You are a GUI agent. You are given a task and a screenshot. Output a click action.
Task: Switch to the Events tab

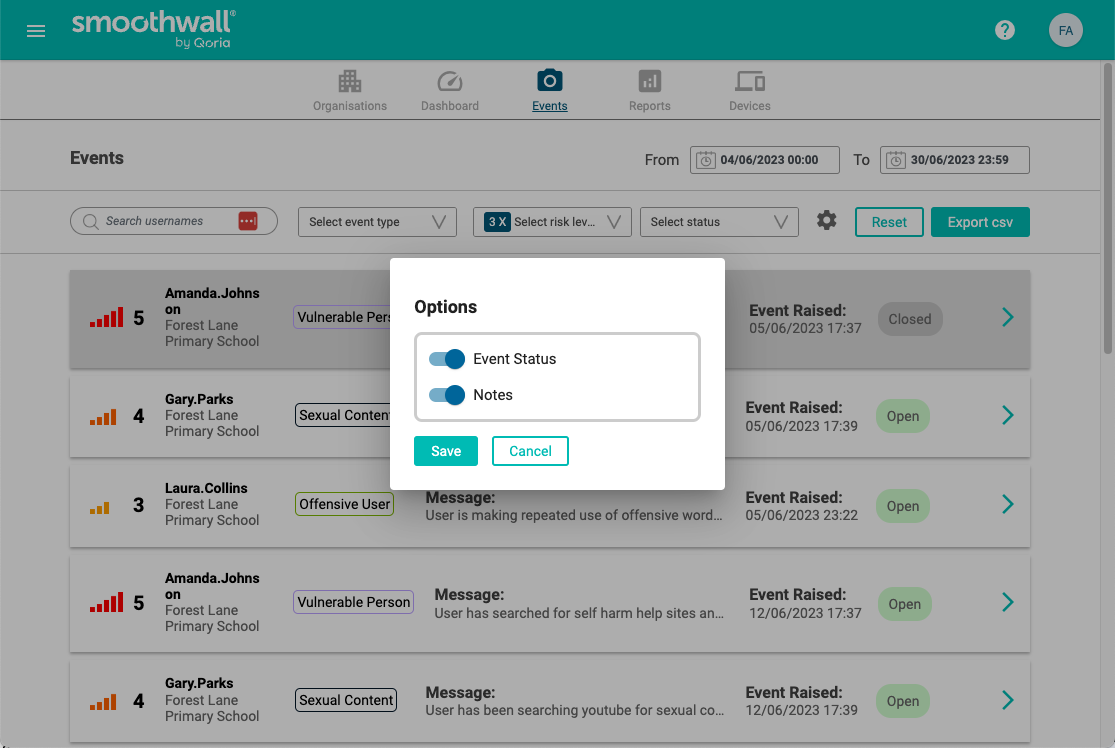(549, 90)
